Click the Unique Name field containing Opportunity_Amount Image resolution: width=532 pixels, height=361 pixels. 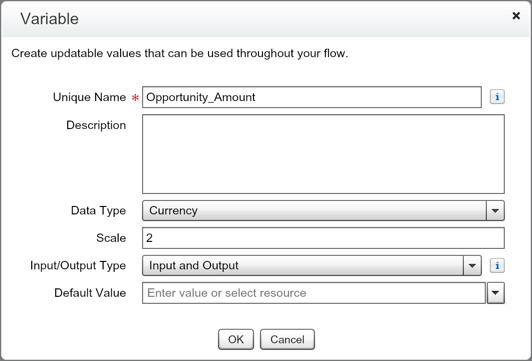(x=312, y=97)
